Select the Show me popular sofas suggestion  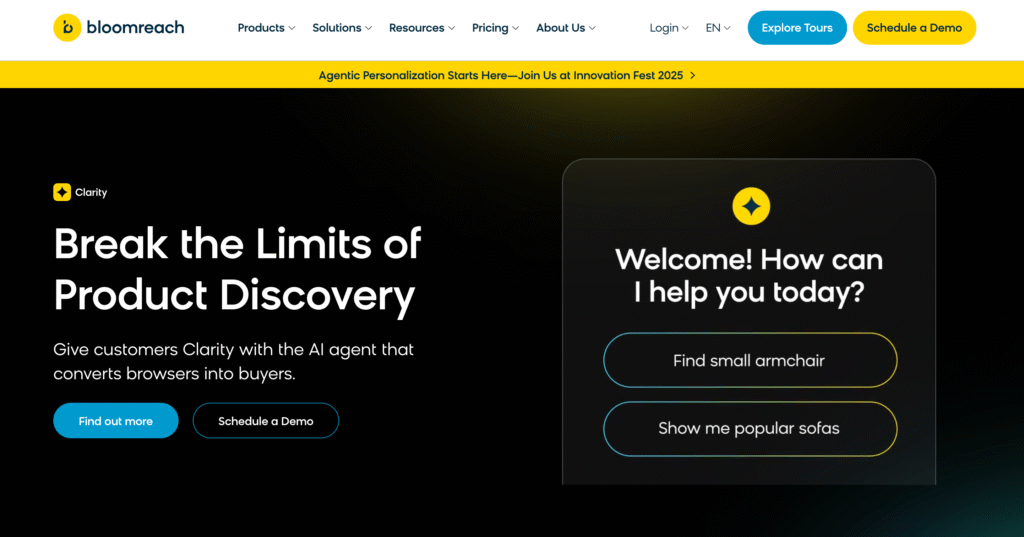pyautogui.click(x=750, y=429)
